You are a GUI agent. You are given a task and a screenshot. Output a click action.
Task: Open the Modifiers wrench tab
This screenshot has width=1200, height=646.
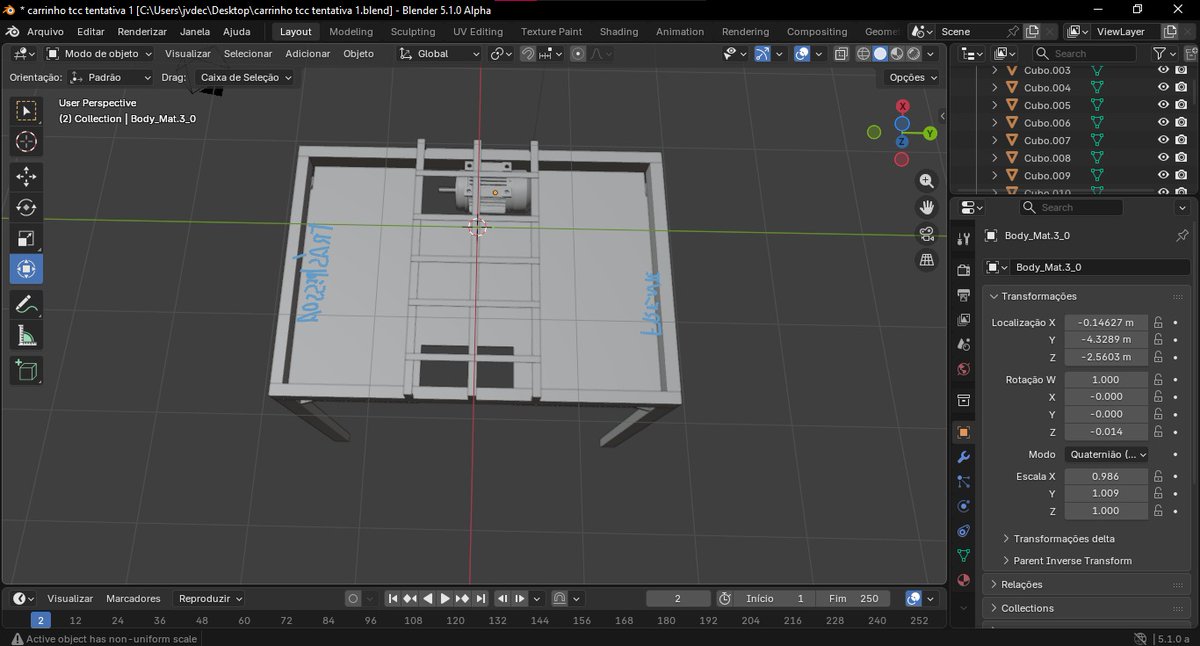pos(964,457)
